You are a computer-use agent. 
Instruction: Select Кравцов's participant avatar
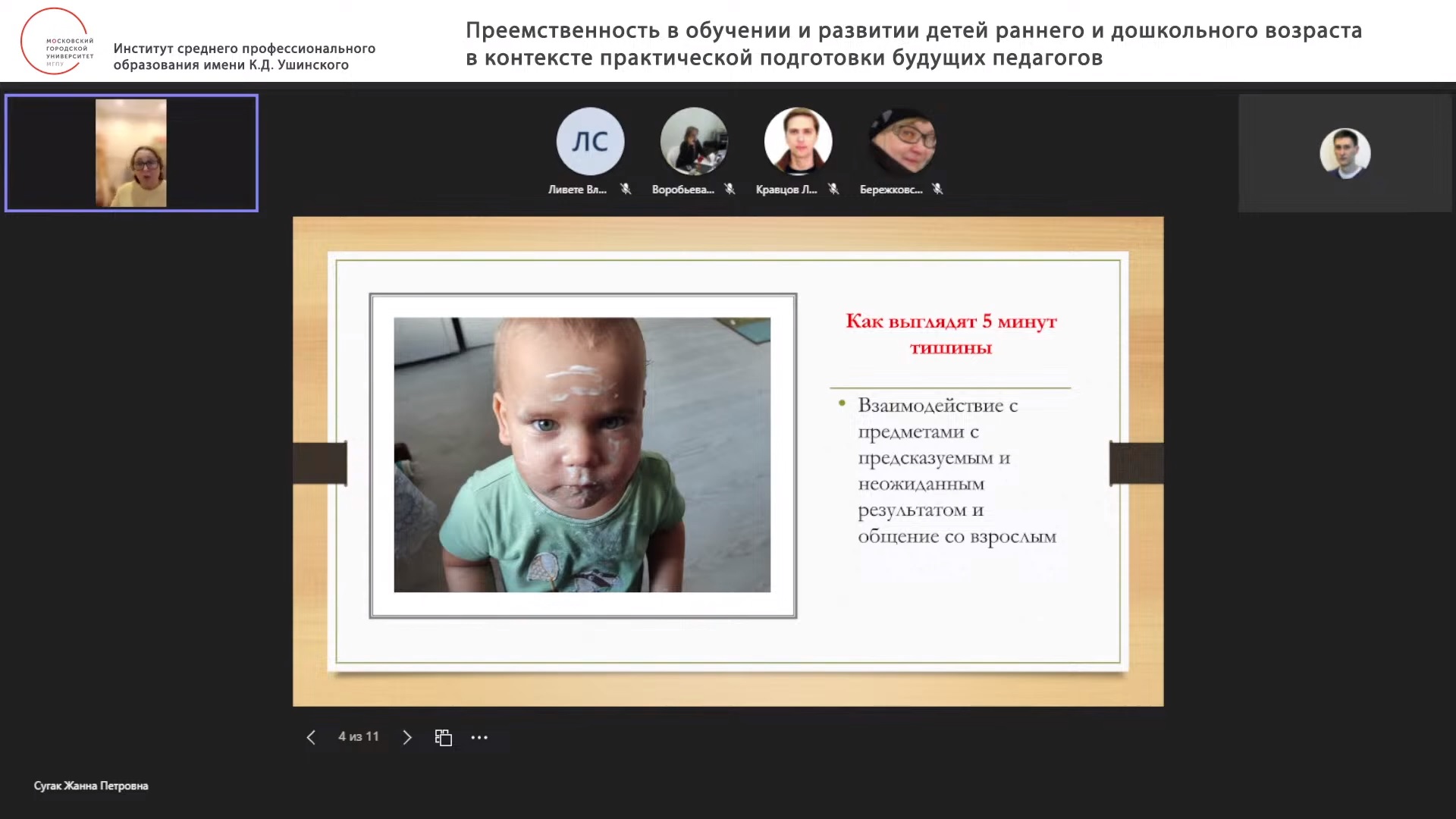coord(798,141)
